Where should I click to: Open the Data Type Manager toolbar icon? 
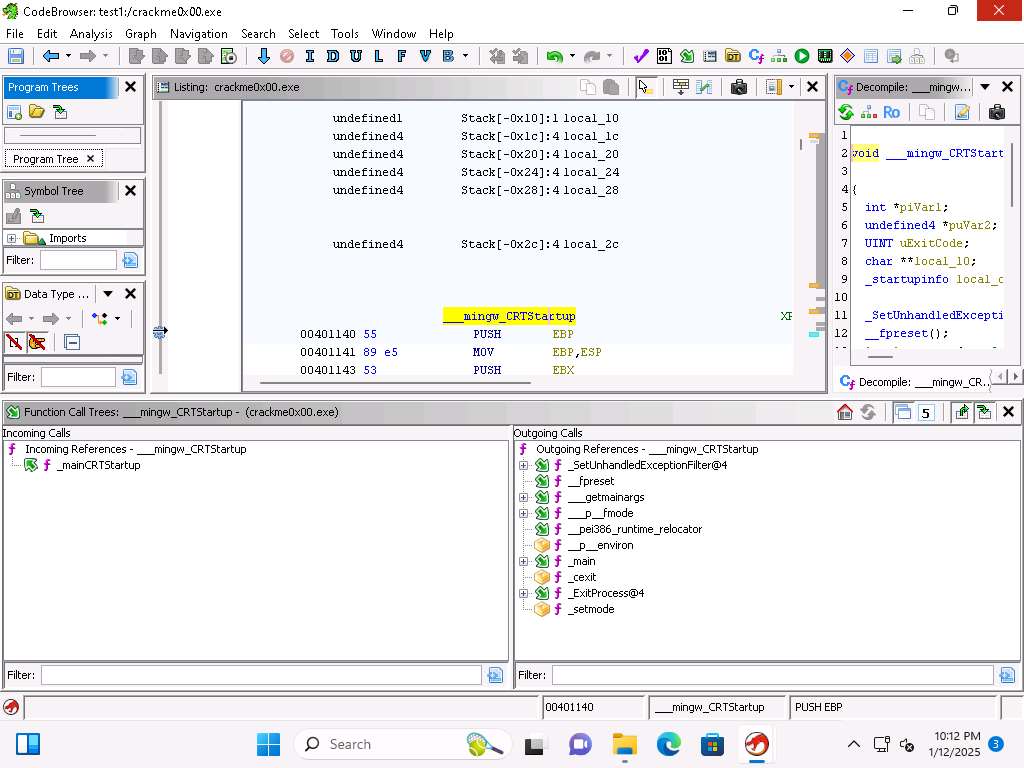(x=733, y=57)
